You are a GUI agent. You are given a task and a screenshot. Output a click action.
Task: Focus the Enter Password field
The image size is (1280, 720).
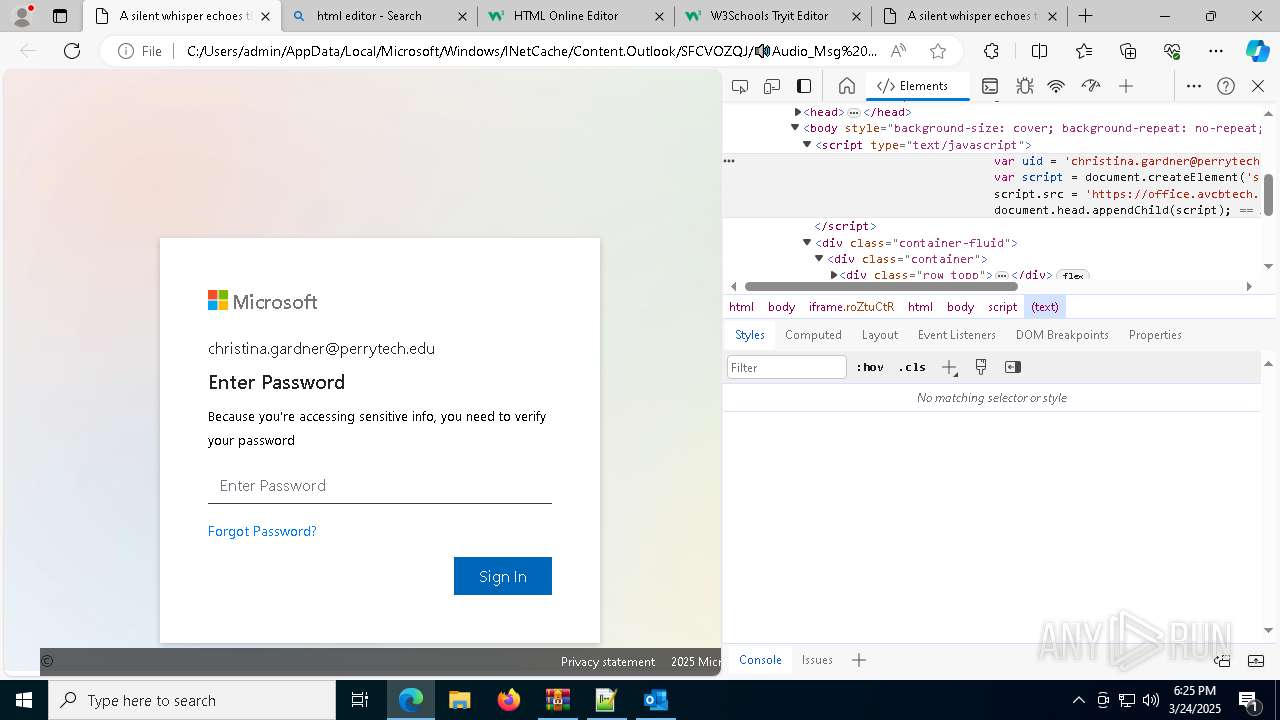(x=380, y=486)
